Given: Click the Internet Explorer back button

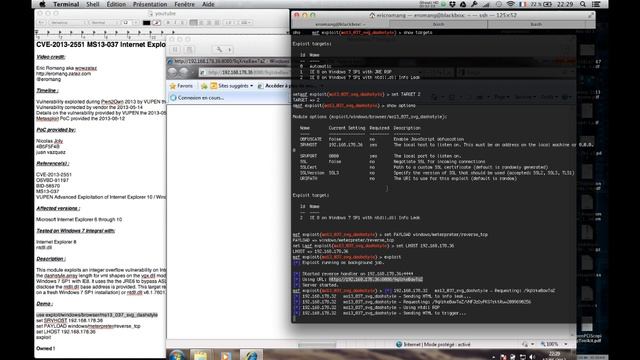Looking at the screenshot, I should tap(173, 72).
